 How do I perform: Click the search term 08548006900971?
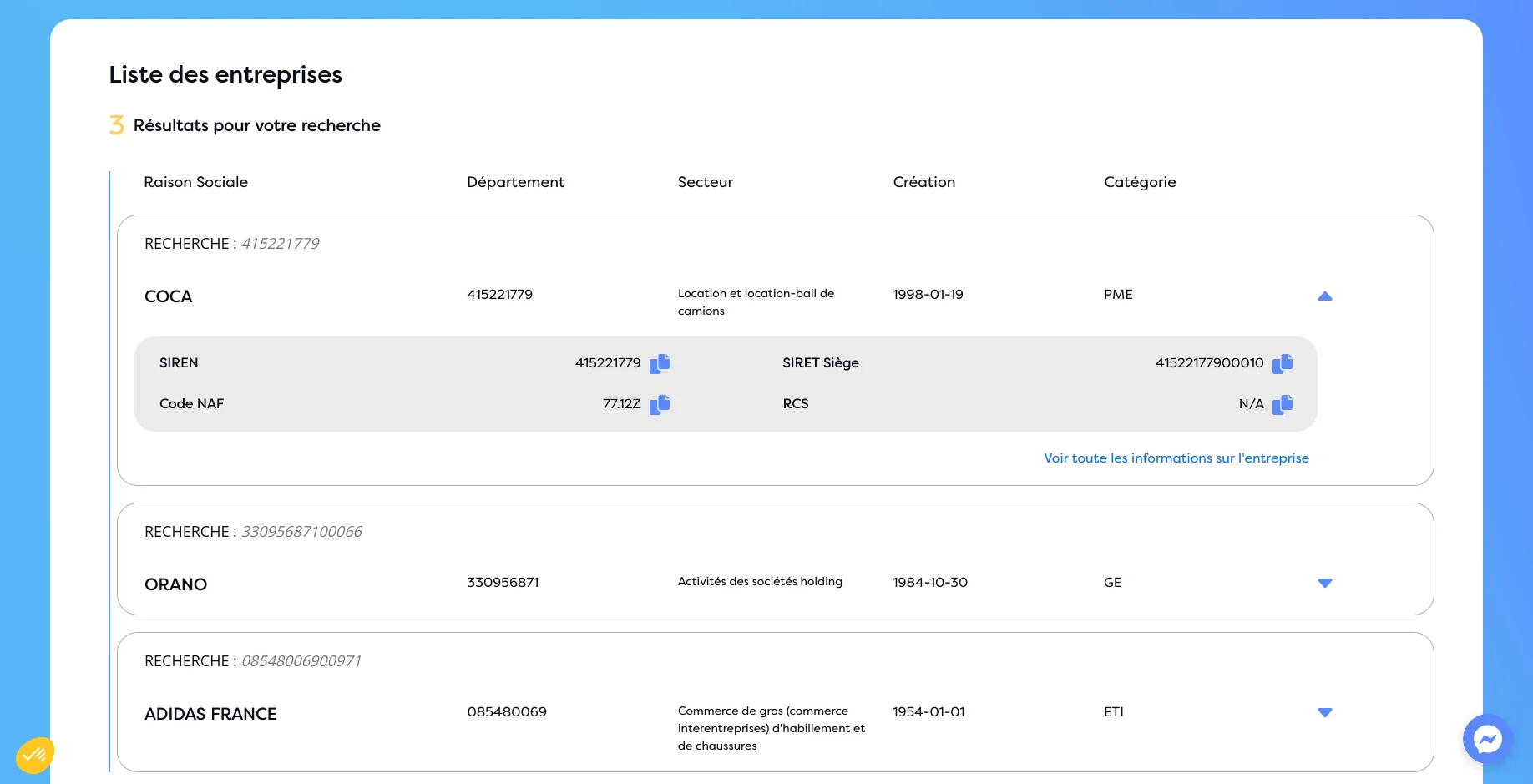pyautogui.click(x=301, y=661)
